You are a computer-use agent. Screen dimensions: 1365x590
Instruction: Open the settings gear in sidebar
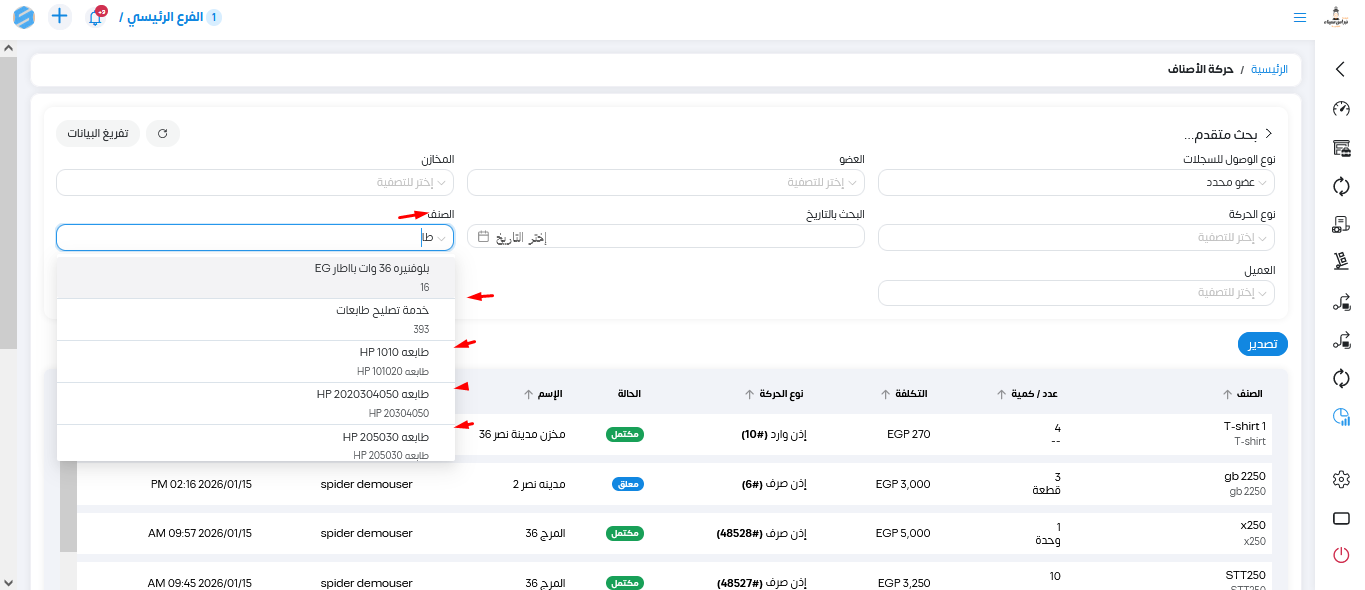point(1341,480)
